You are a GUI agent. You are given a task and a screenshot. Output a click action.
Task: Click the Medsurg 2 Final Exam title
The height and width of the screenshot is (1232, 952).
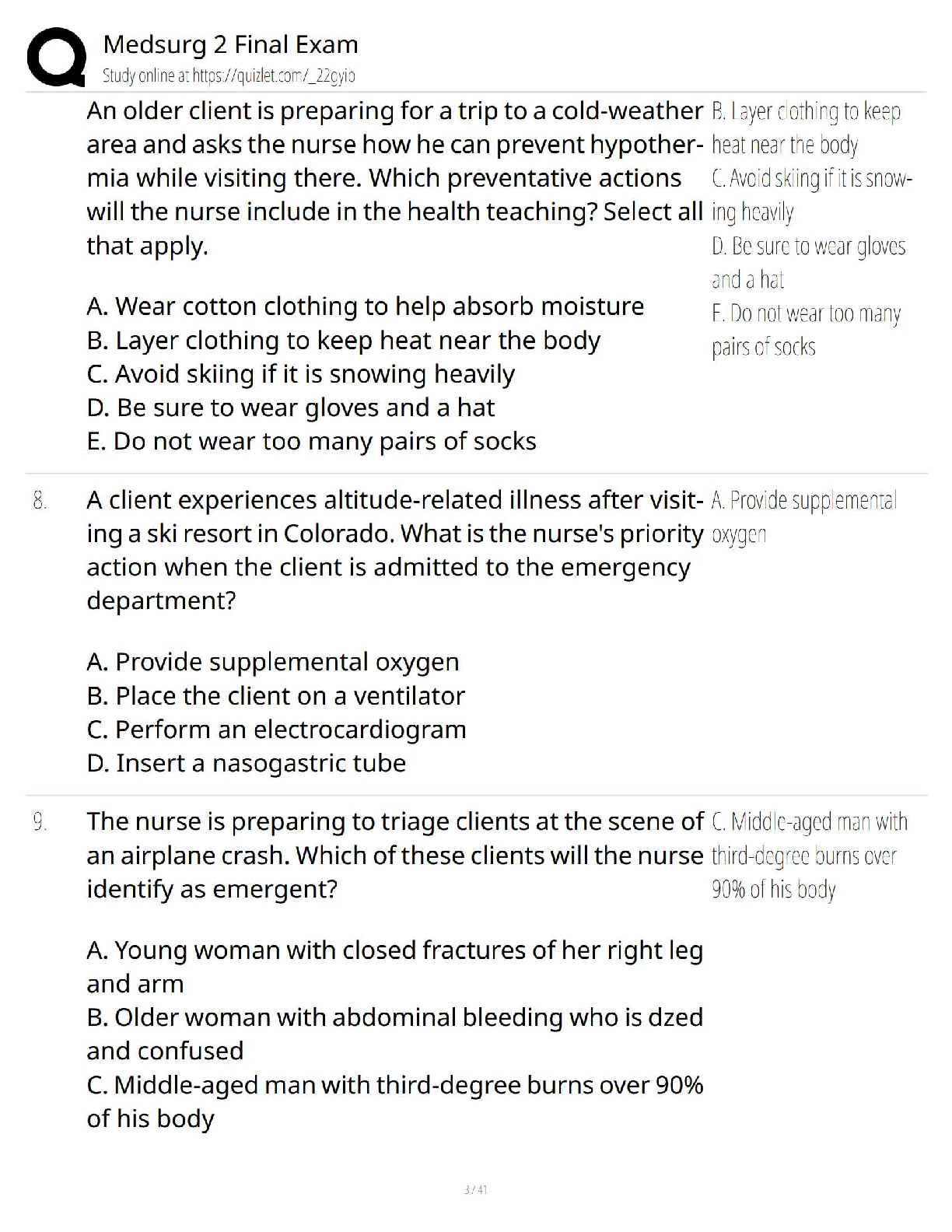[x=230, y=44]
